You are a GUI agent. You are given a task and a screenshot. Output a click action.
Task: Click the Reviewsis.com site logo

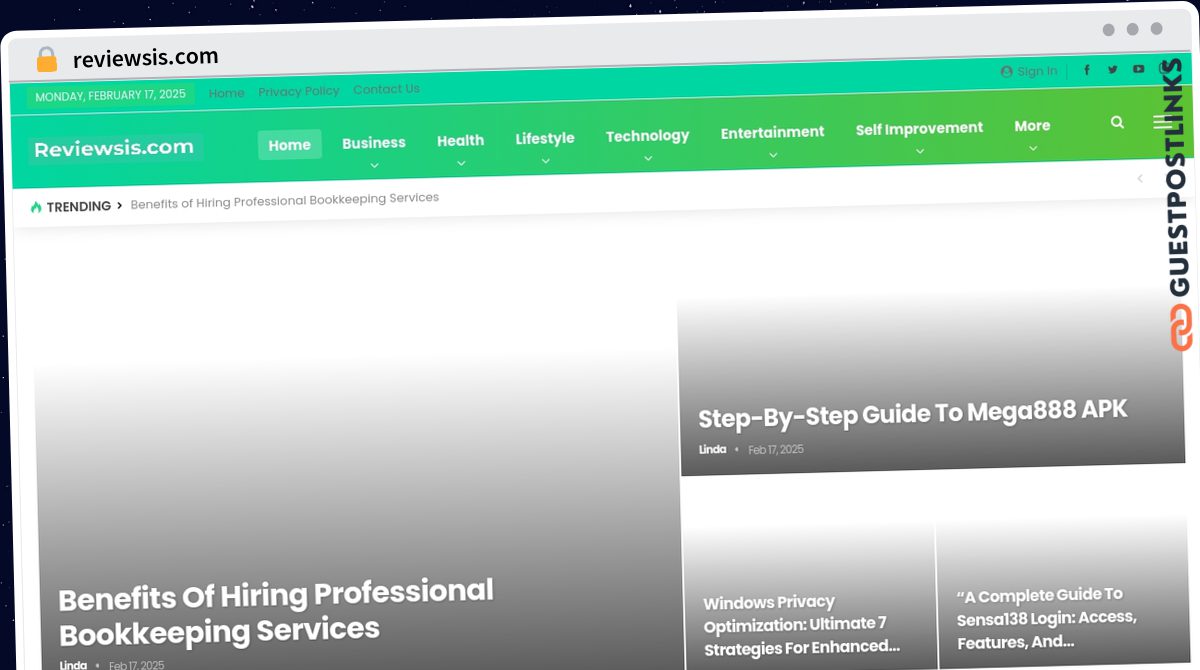[x=114, y=148]
